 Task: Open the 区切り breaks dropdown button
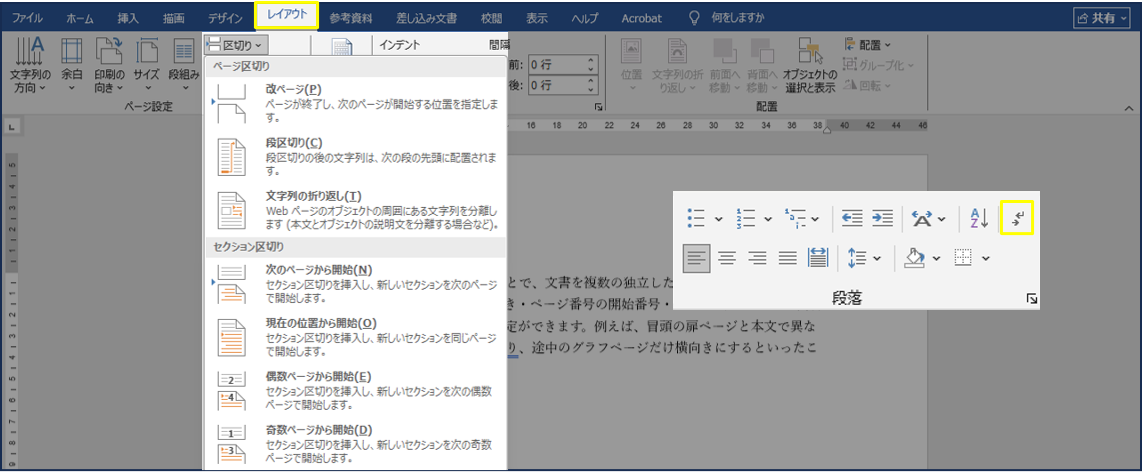pyautogui.click(x=236, y=45)
